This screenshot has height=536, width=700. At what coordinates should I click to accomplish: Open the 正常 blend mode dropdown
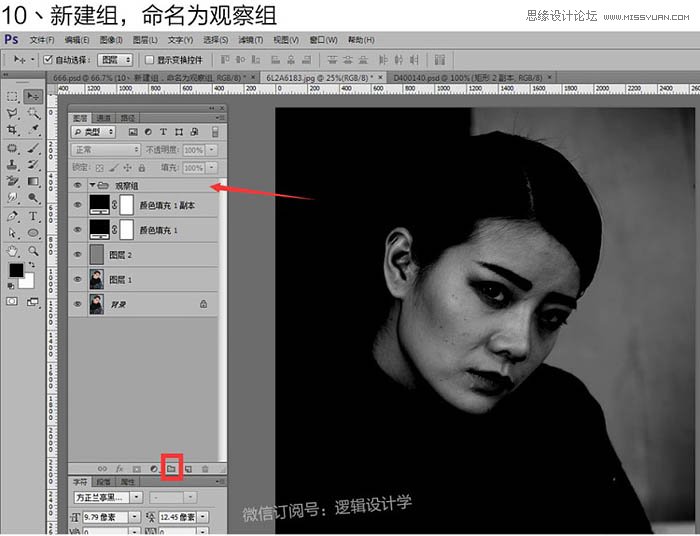click(106, 150)
